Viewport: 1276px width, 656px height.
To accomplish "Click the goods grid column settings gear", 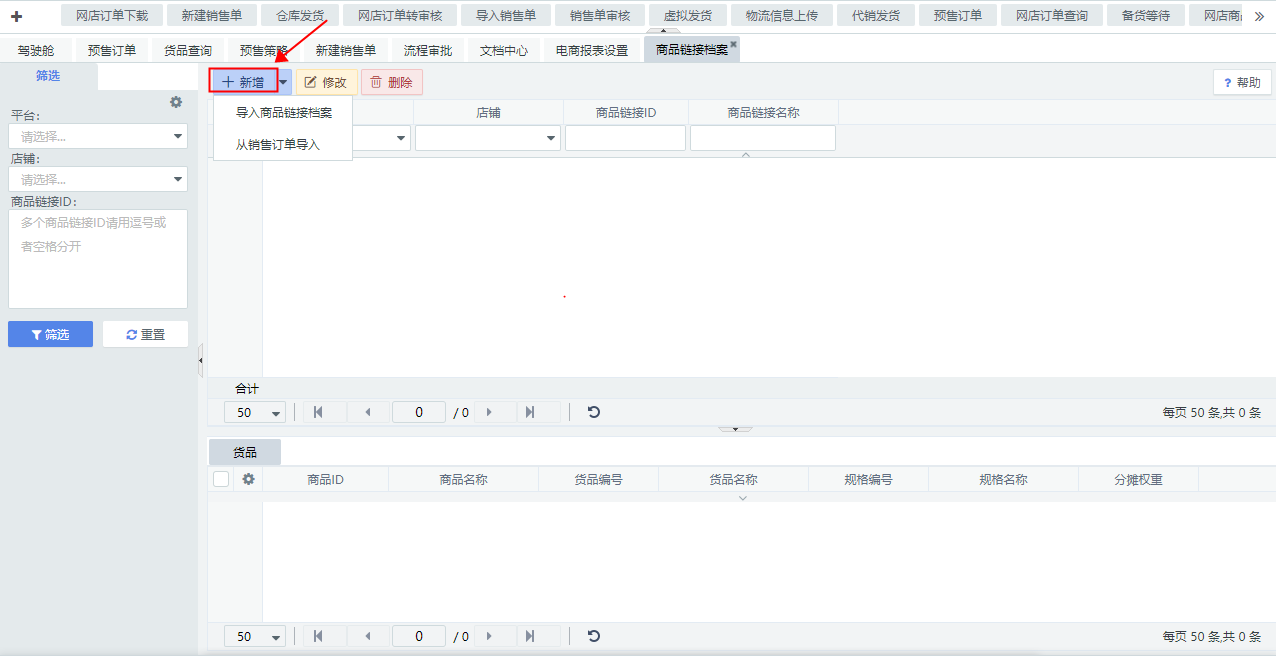I will [248, 479].
